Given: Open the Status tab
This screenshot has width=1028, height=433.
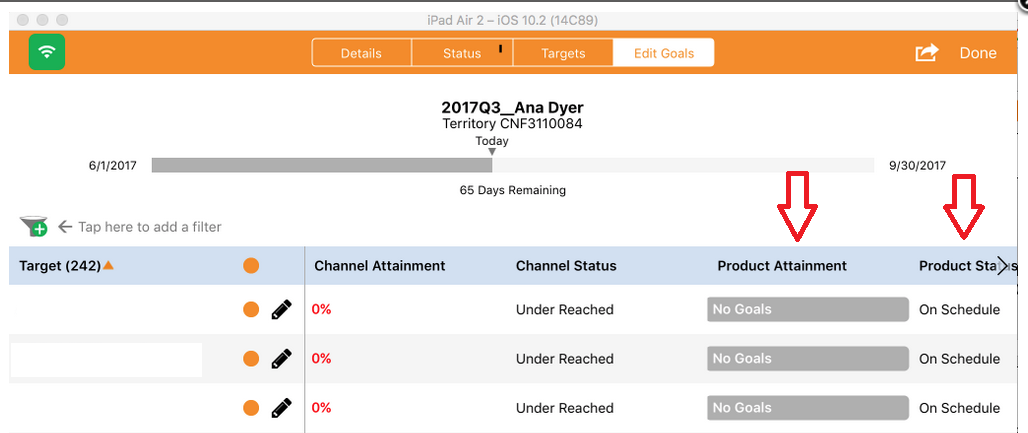Looking at the screenshot, I should click(x=462, y=53).
